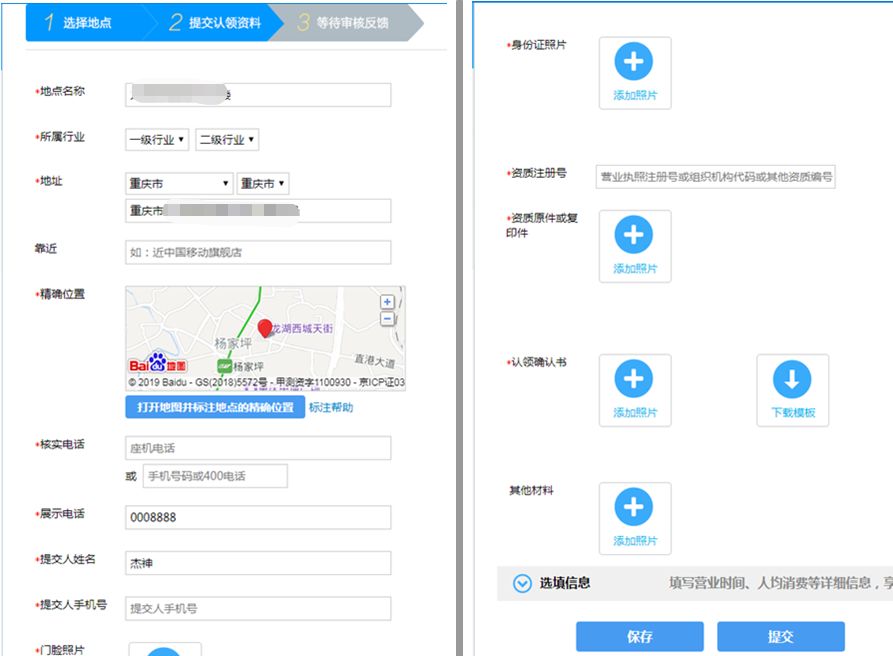Viewport: 893px width, 656px height.
Task: Click the 龙湖西城天街 label on the map
Action: (x=302, y=329)
